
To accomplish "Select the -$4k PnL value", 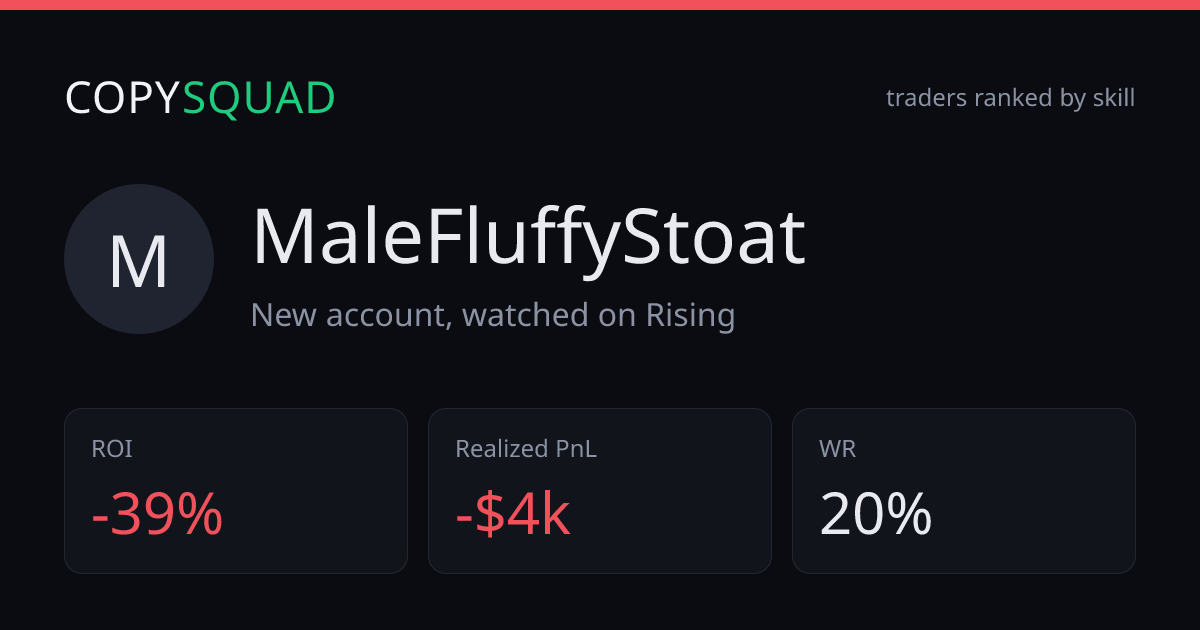I will [513, 515].
